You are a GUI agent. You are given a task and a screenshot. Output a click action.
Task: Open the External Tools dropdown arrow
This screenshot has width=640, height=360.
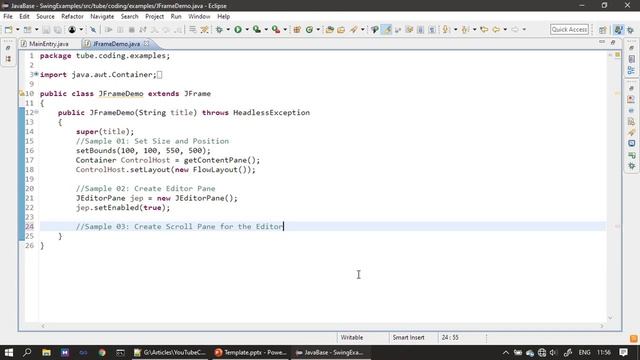(x=285, y=29)
